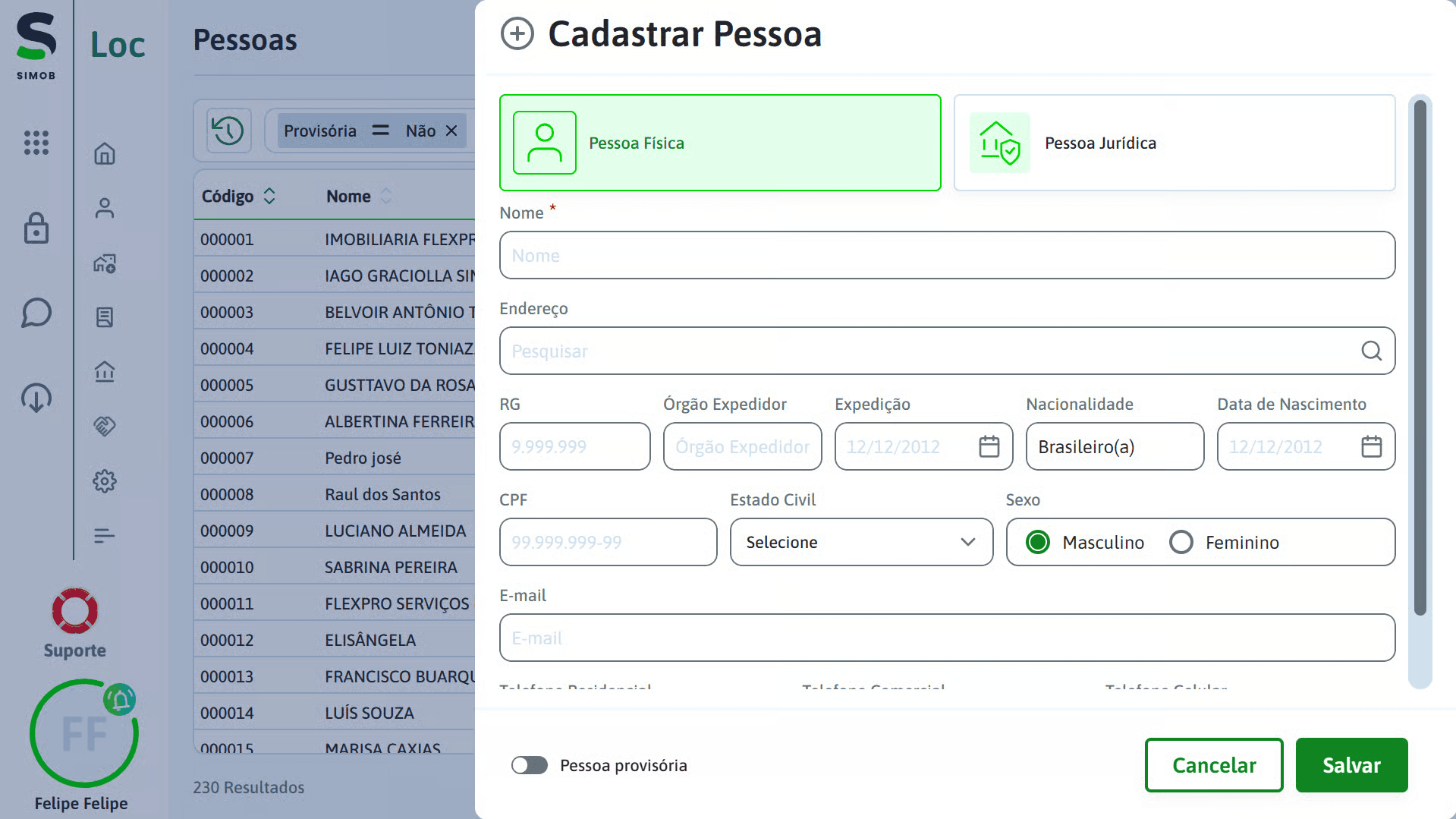1456x819 pixels.
Task: Open the apps grid menu
Action: 36,143
